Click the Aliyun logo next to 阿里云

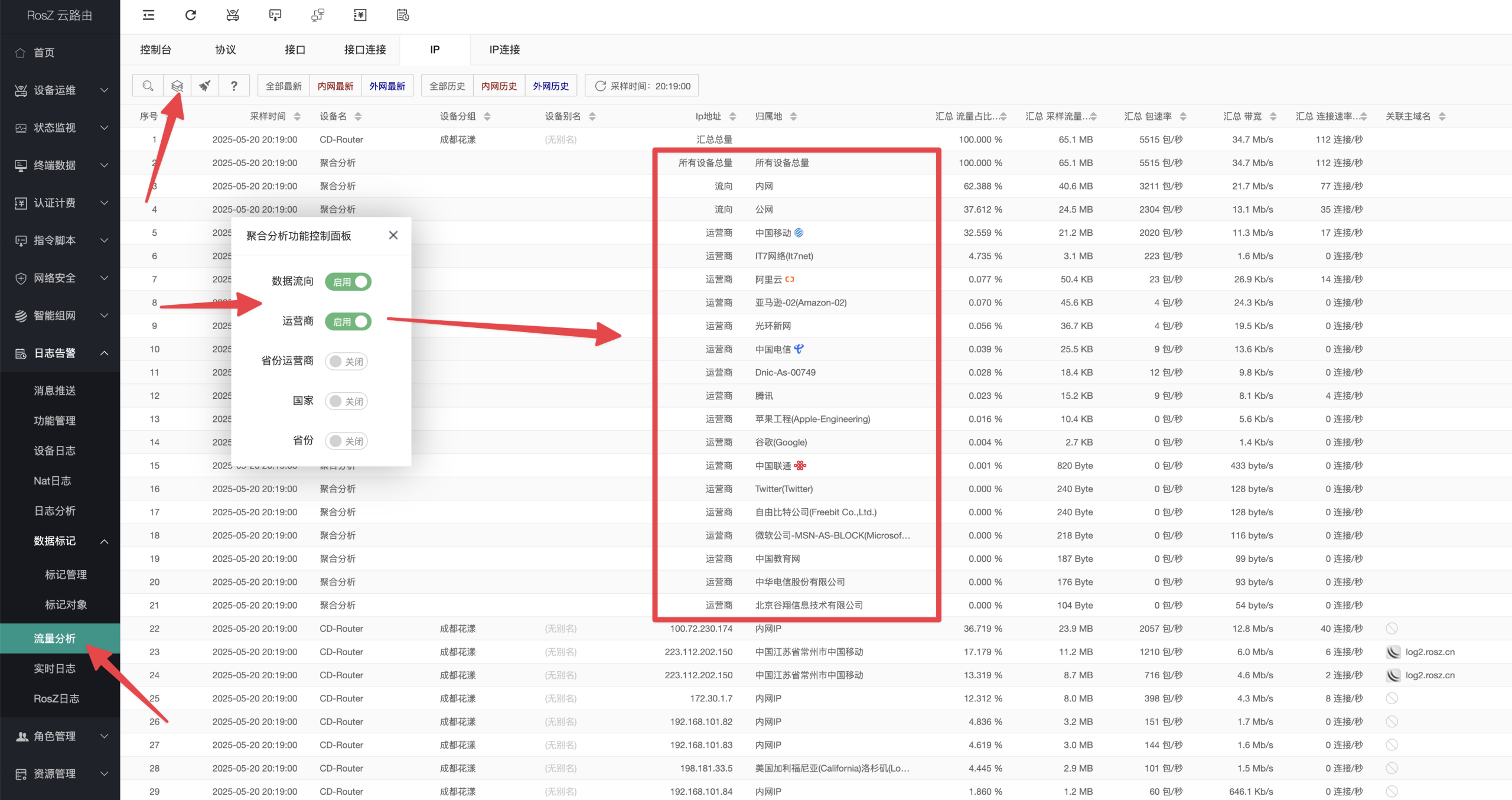[790, 279]
